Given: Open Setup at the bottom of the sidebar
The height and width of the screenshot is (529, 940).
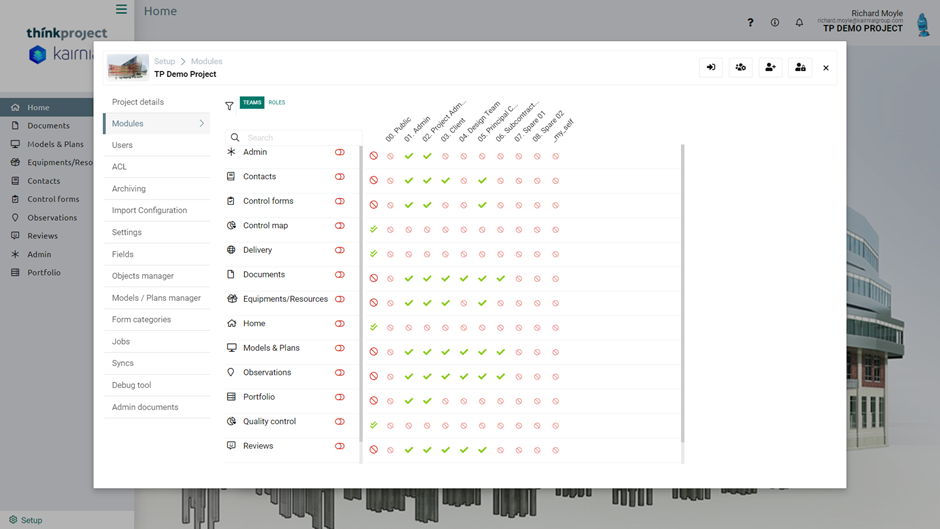Looking at the screenshot, I should [x=31, y=520].
